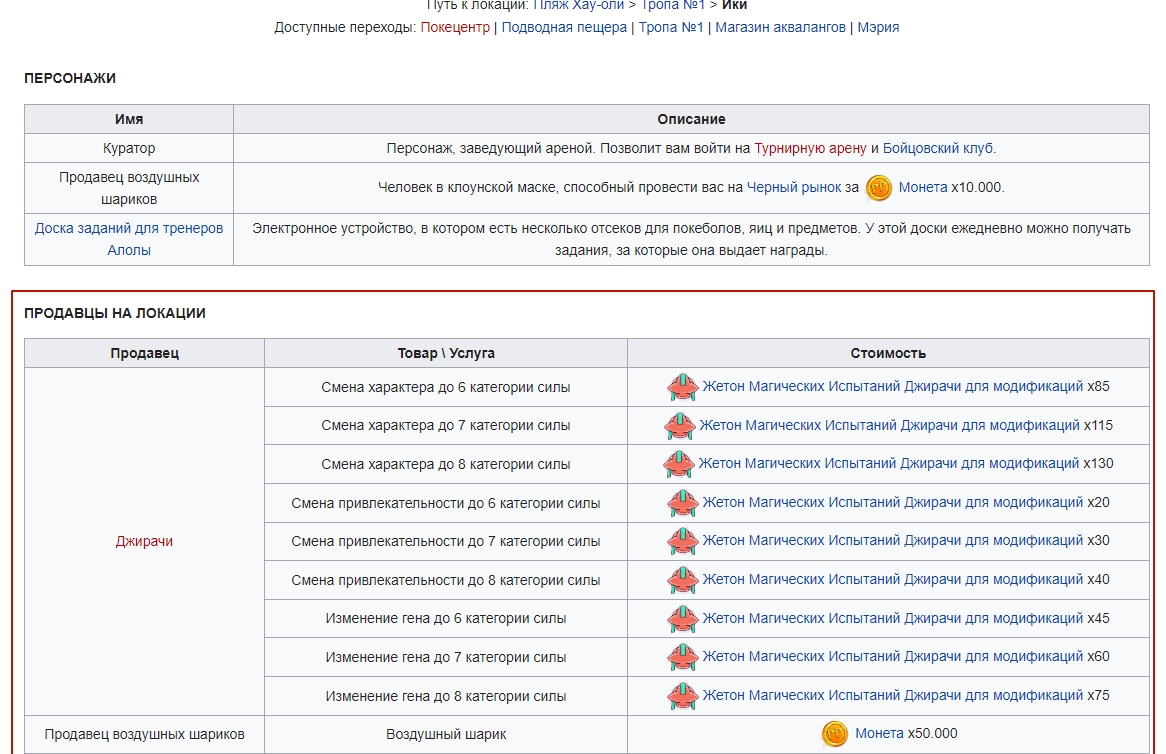Select the Куратор name cell

click(129, 148)
